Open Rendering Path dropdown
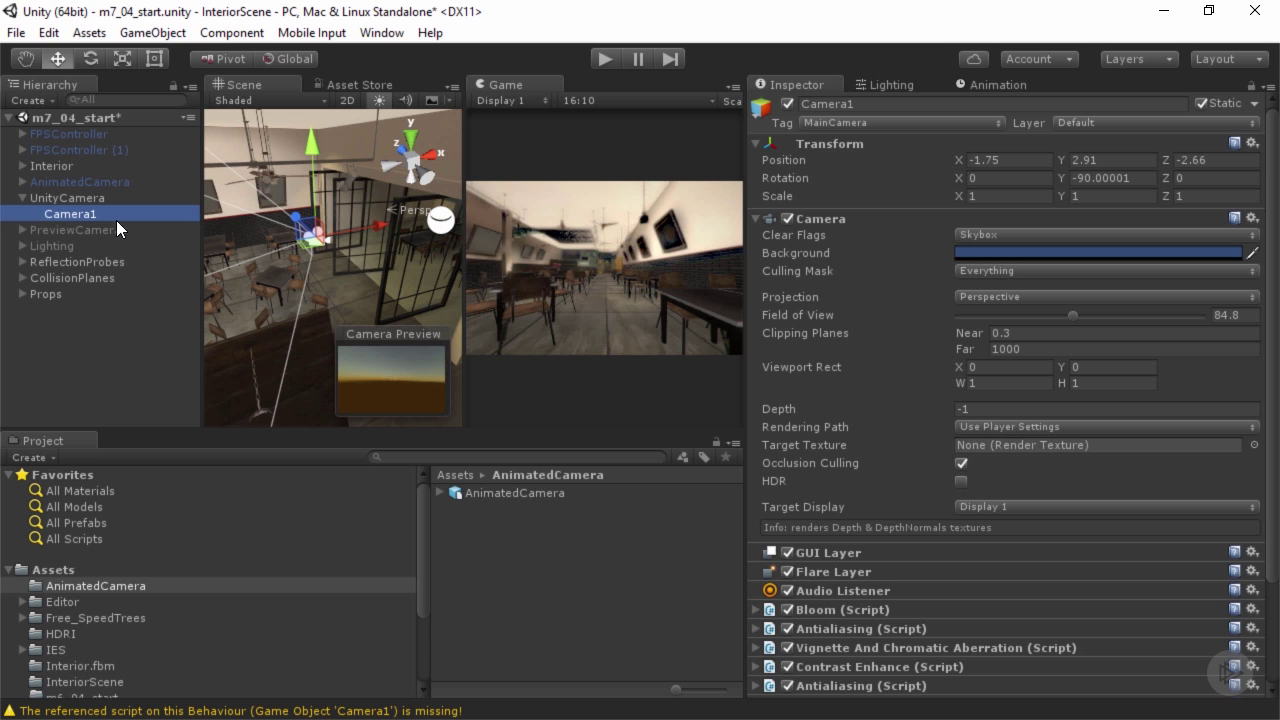1280x720 pixels. (x=1107, y=427)
